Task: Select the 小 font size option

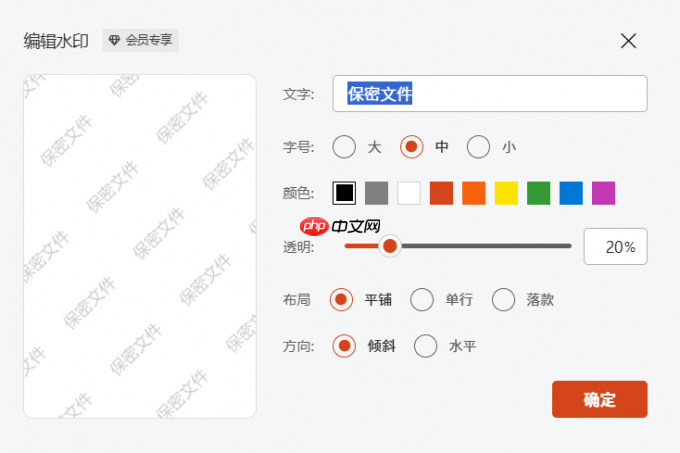Action: pyautogui.click(x=478, y=147)
